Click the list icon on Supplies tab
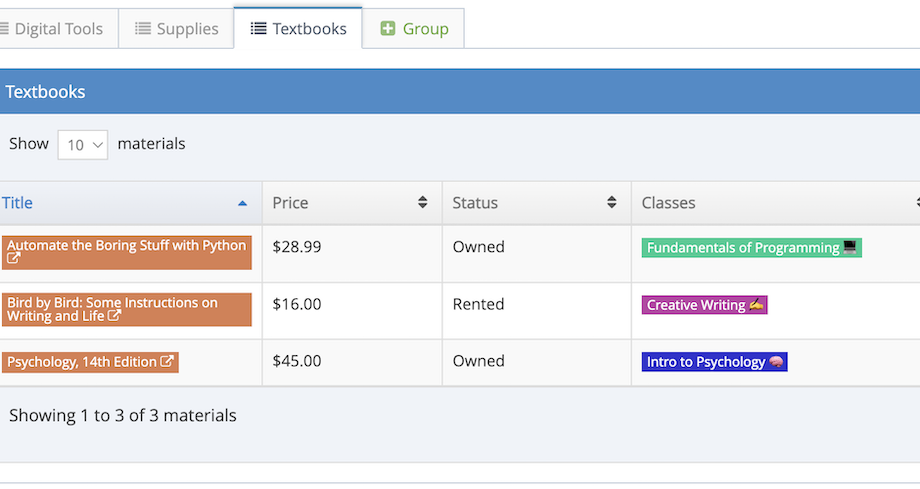920x489 pixels. tap(143, 29)
